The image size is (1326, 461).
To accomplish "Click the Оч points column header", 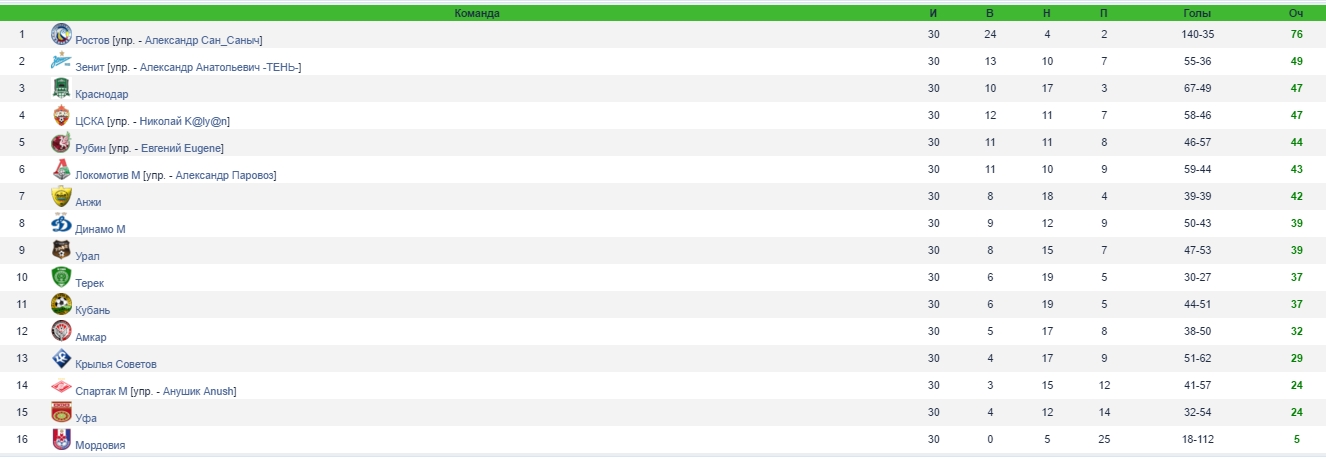I will [x=1296, y=13].
